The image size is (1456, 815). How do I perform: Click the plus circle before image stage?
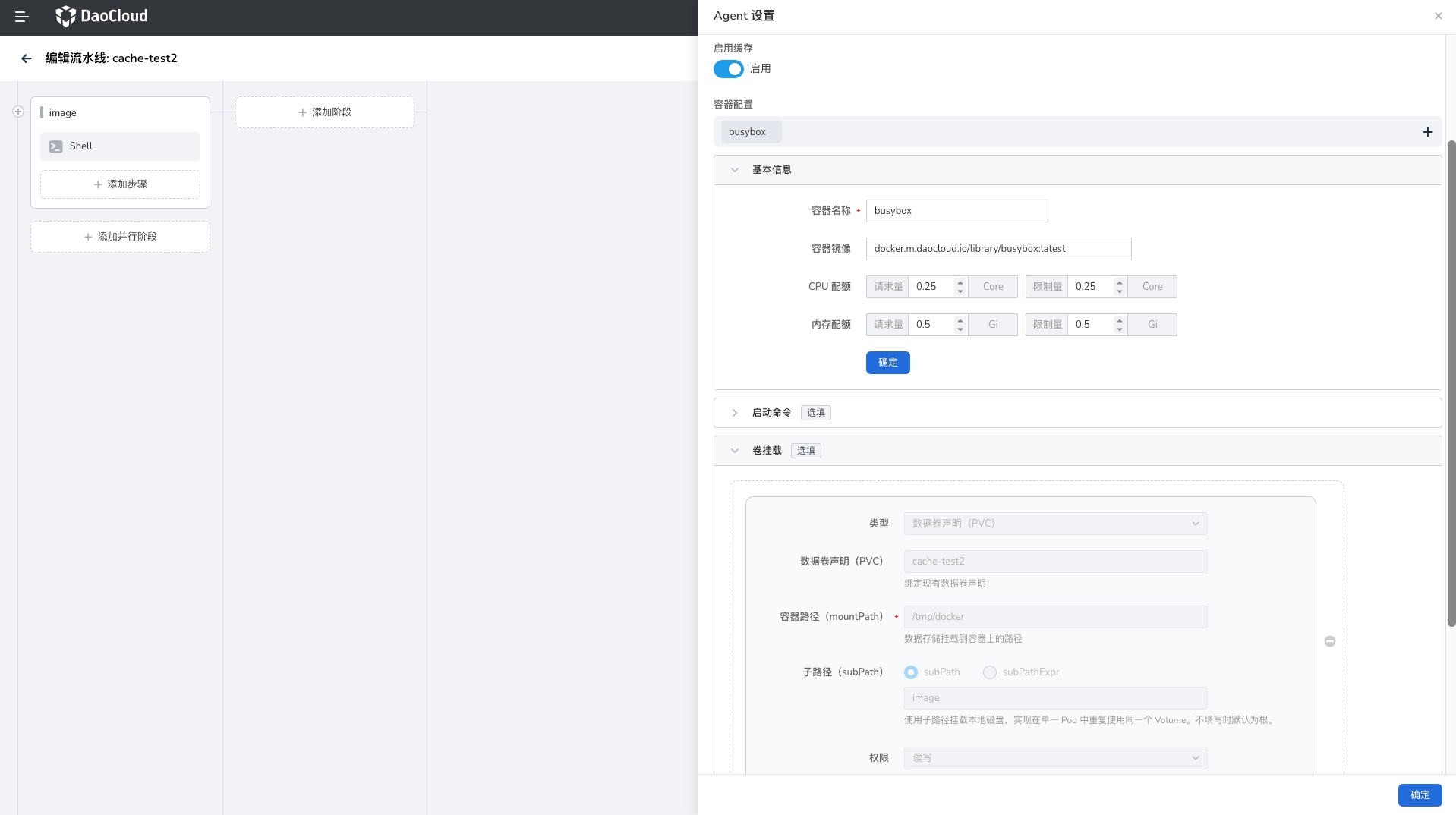tap(18, 112)
